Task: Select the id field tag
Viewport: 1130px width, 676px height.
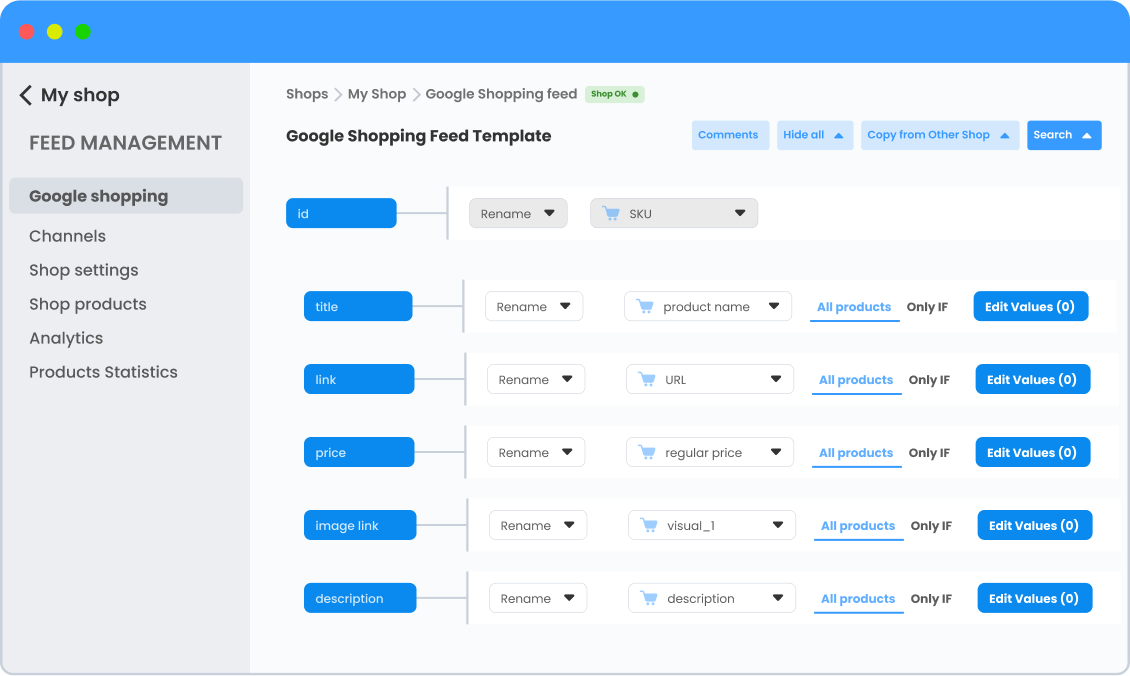Action: [341, 213]
